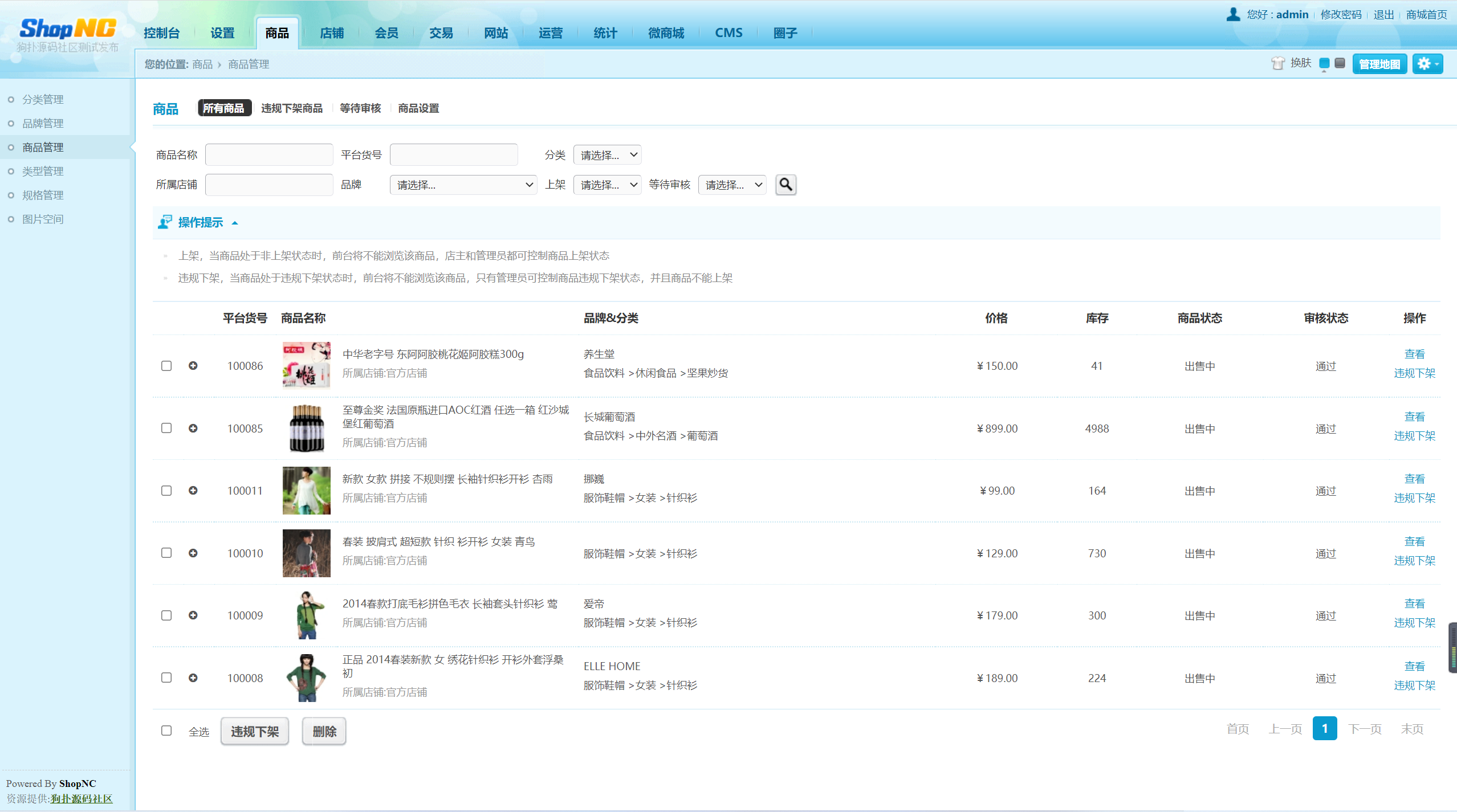1457x812 pixels.
Task: Select the blue skin color swatch
Action: pyautogui.click(x=1324, y=63)
